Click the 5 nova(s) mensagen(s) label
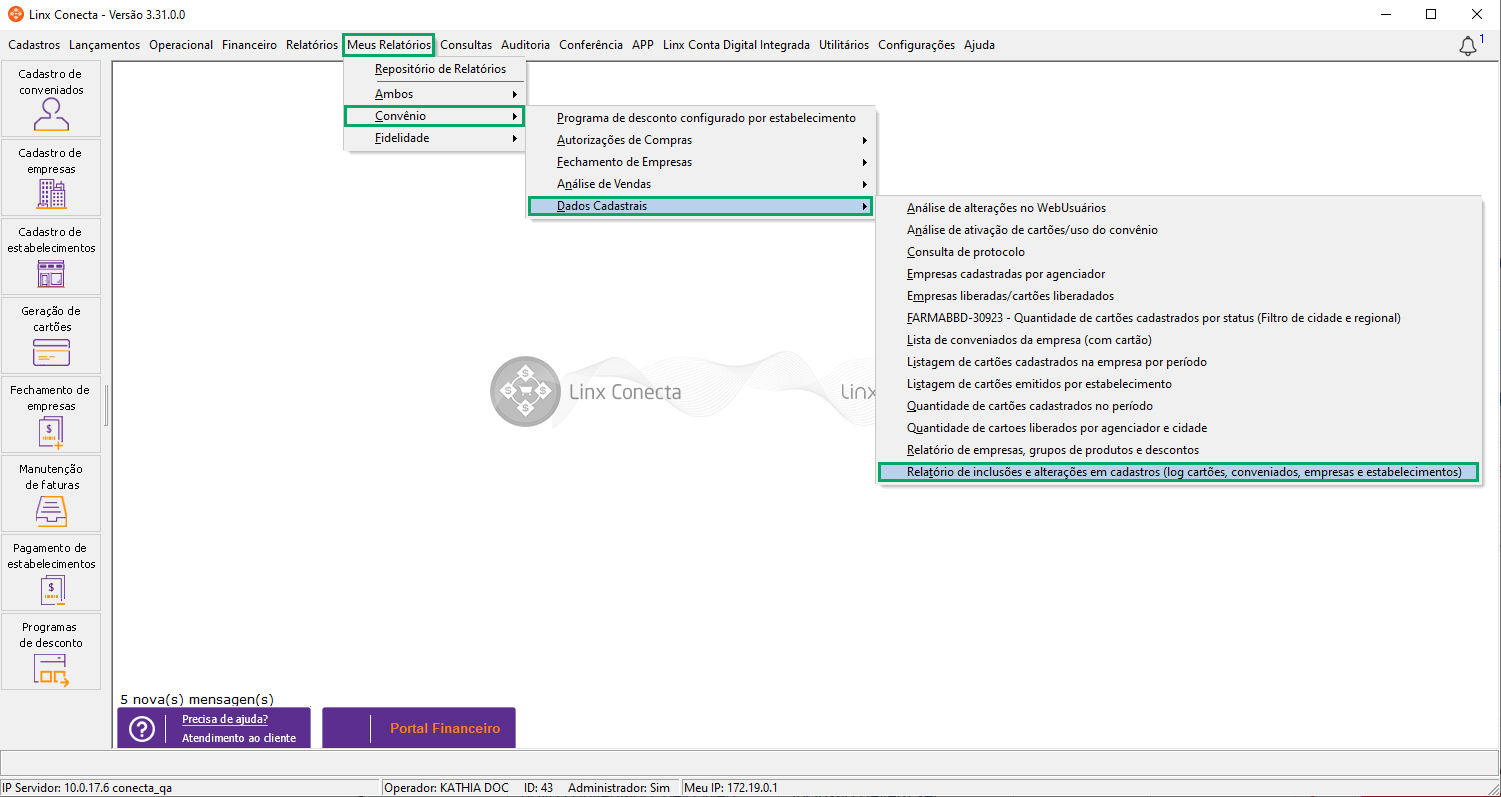1501x797 pixels. [197, 700]
